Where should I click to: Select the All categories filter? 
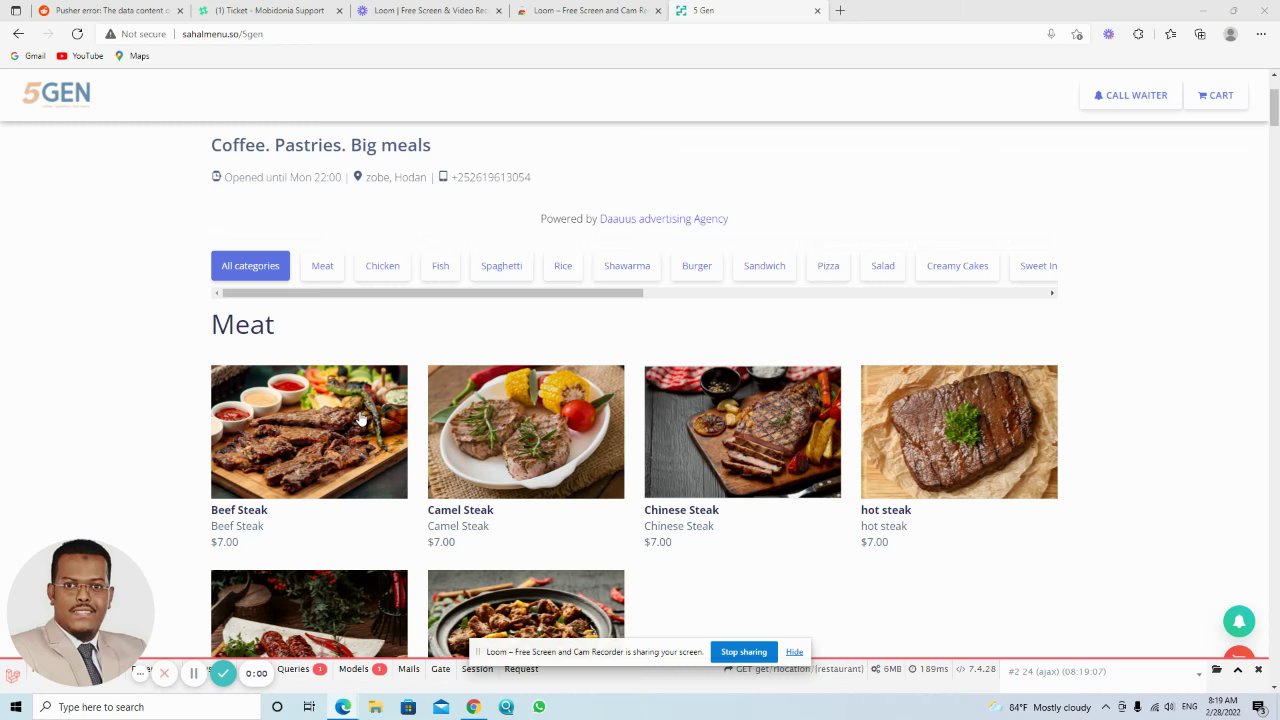(250, 266)
